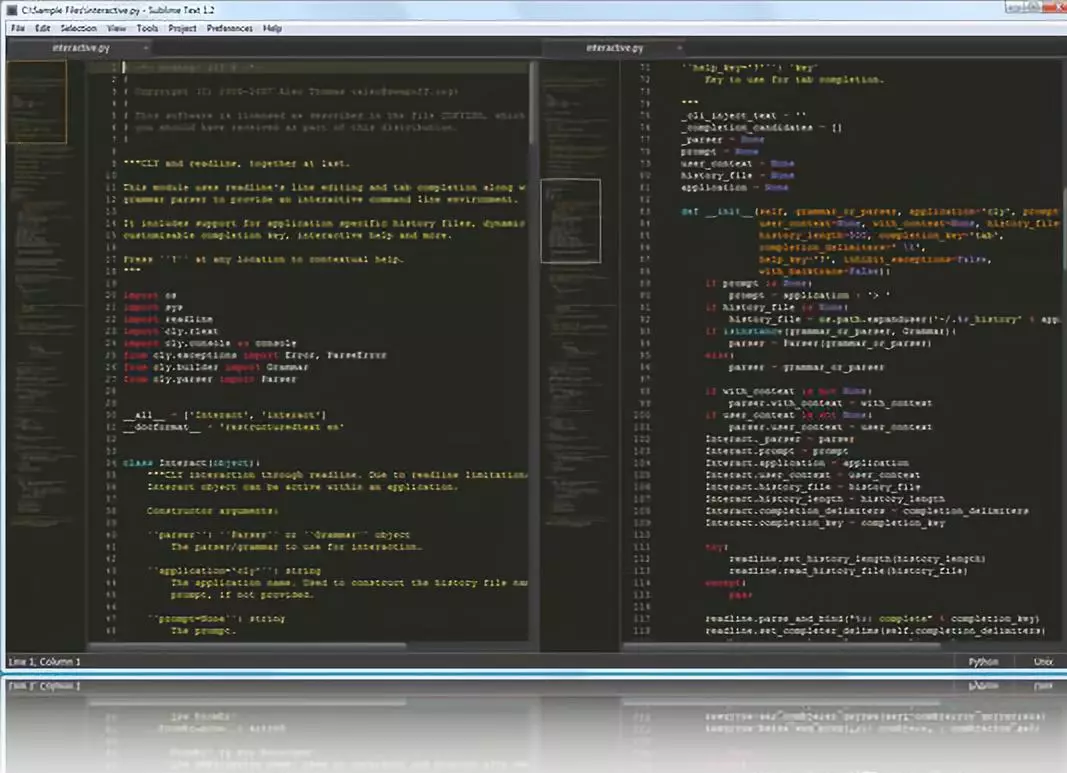Select the interactive.py tab in left pane

tap(80, 48)
